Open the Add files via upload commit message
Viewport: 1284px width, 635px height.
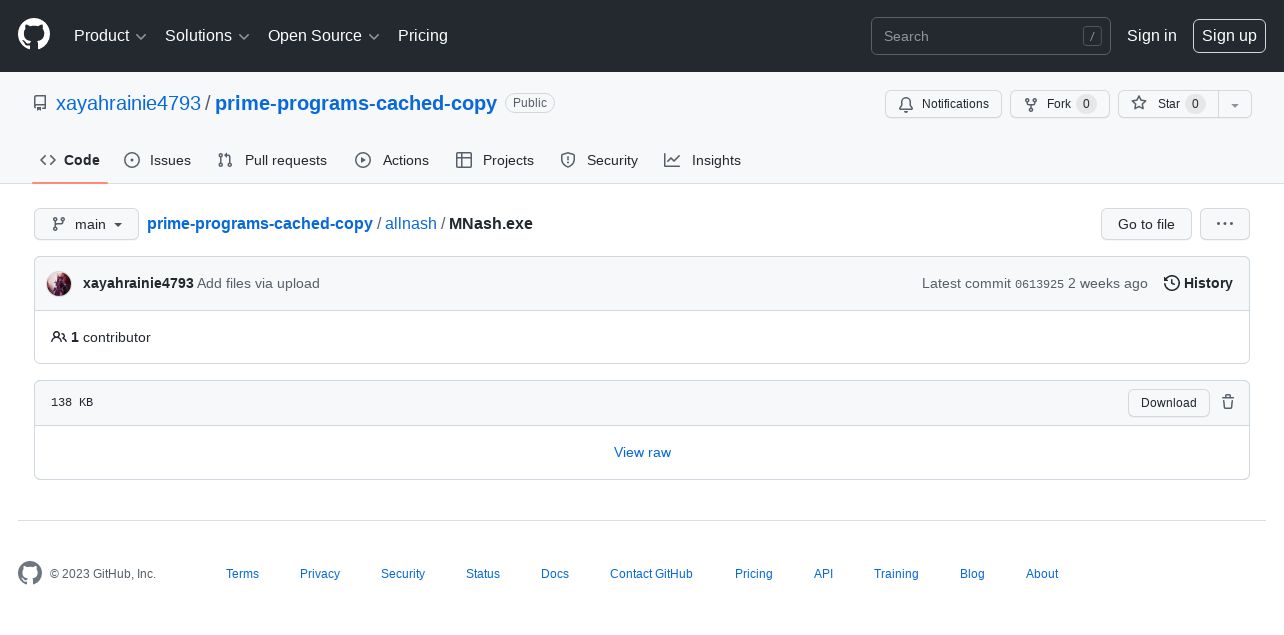point(258,284)
